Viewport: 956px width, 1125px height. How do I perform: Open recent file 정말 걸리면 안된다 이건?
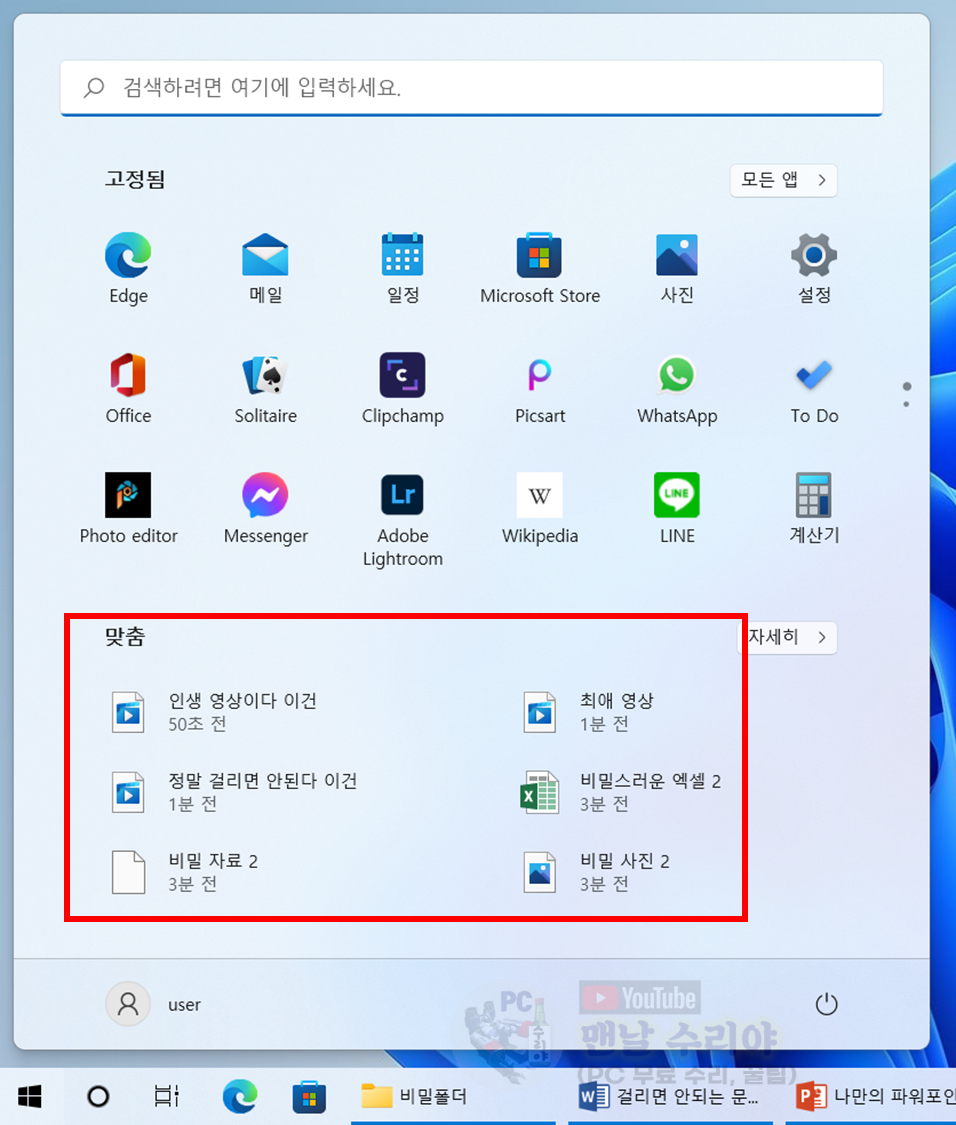click(235, 792)
